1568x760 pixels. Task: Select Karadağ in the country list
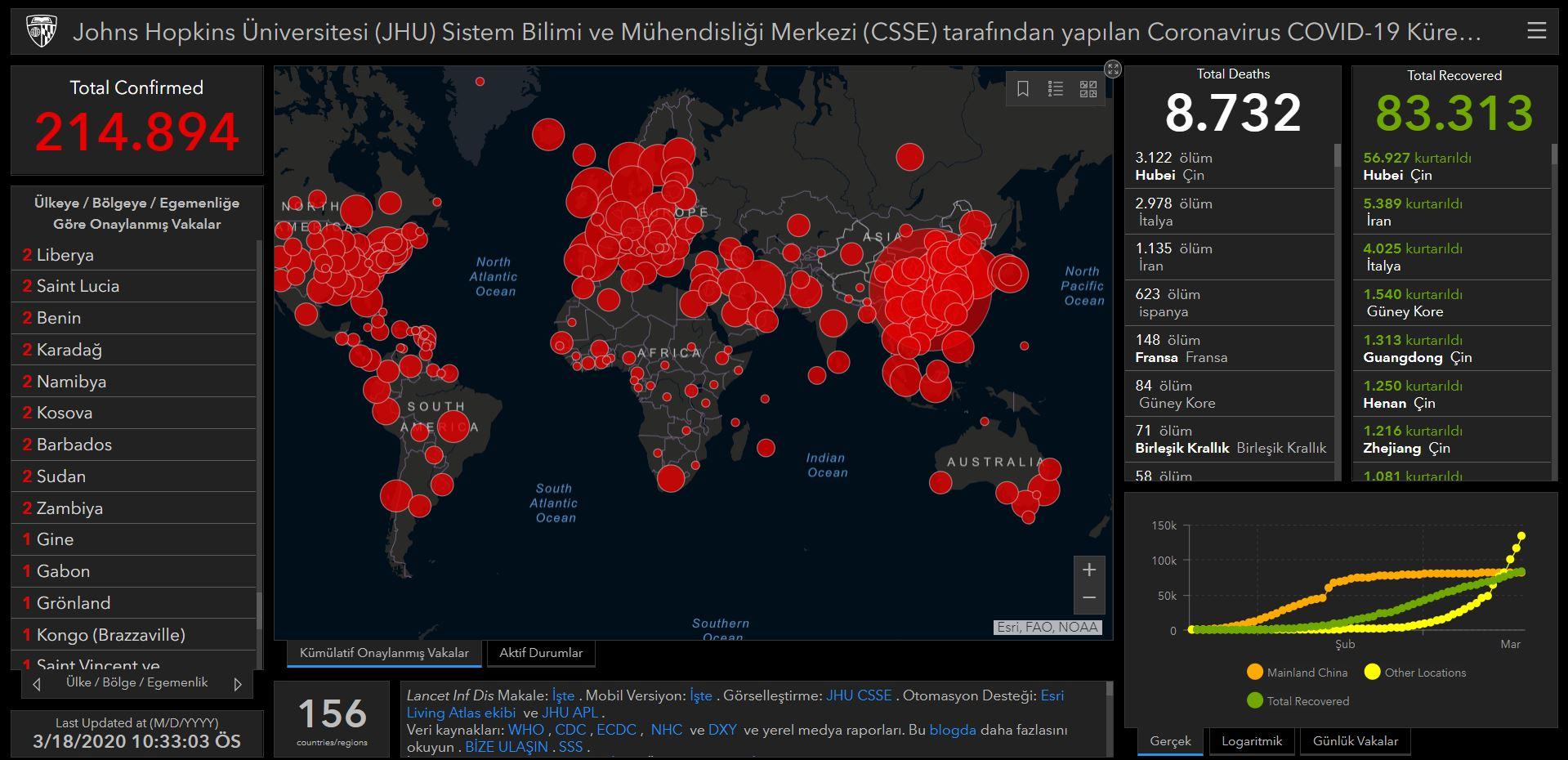pyautogui.click(x=134, y=350)
